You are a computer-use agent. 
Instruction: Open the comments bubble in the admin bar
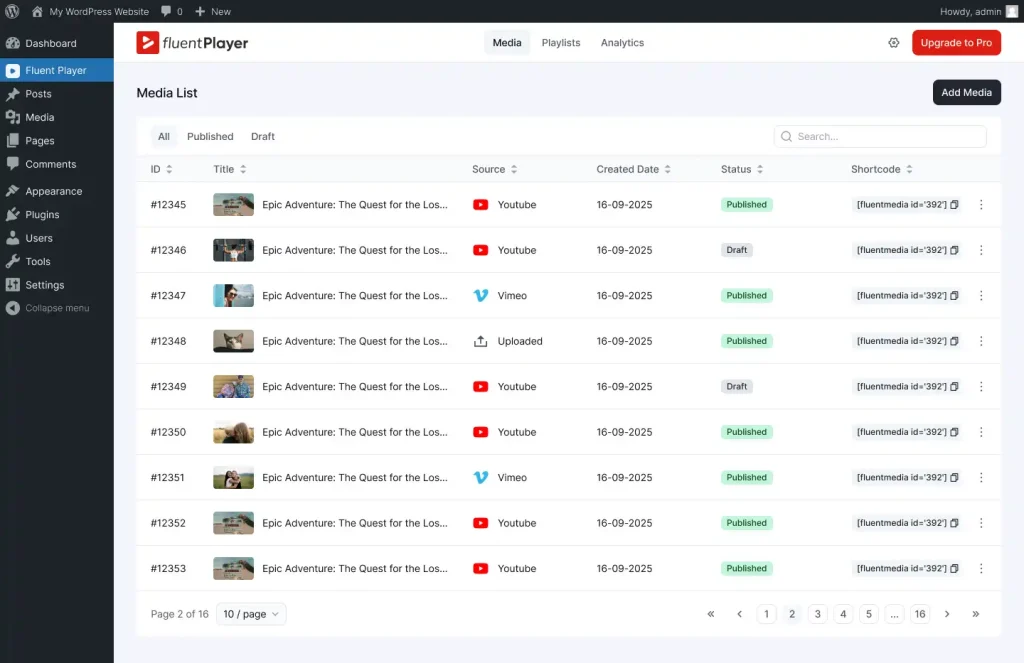point(167,11)
